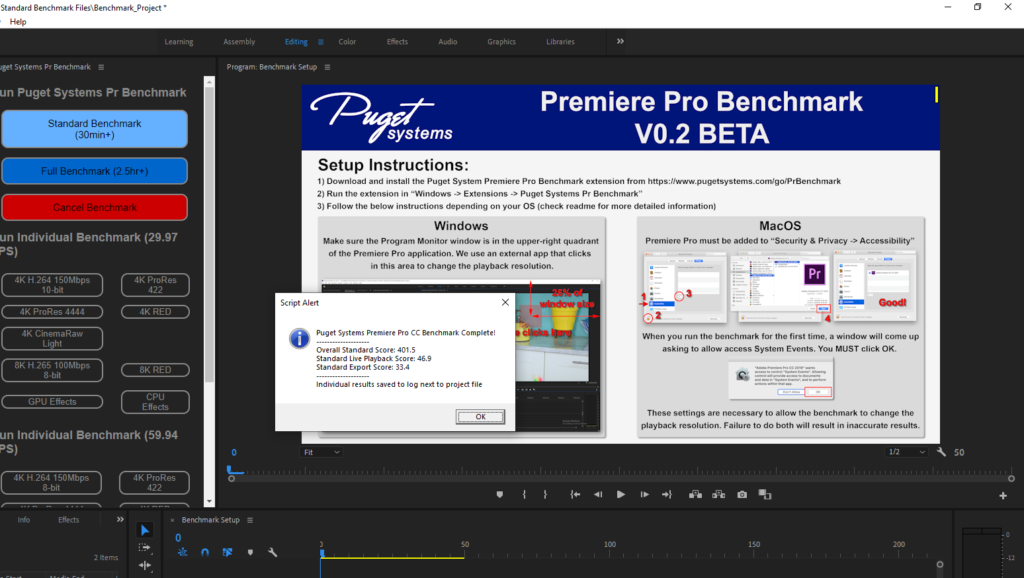The width and height of the screenshot is (1024, 578).
Task: Click the red Cancel Benchmark button
Action: 95,208
